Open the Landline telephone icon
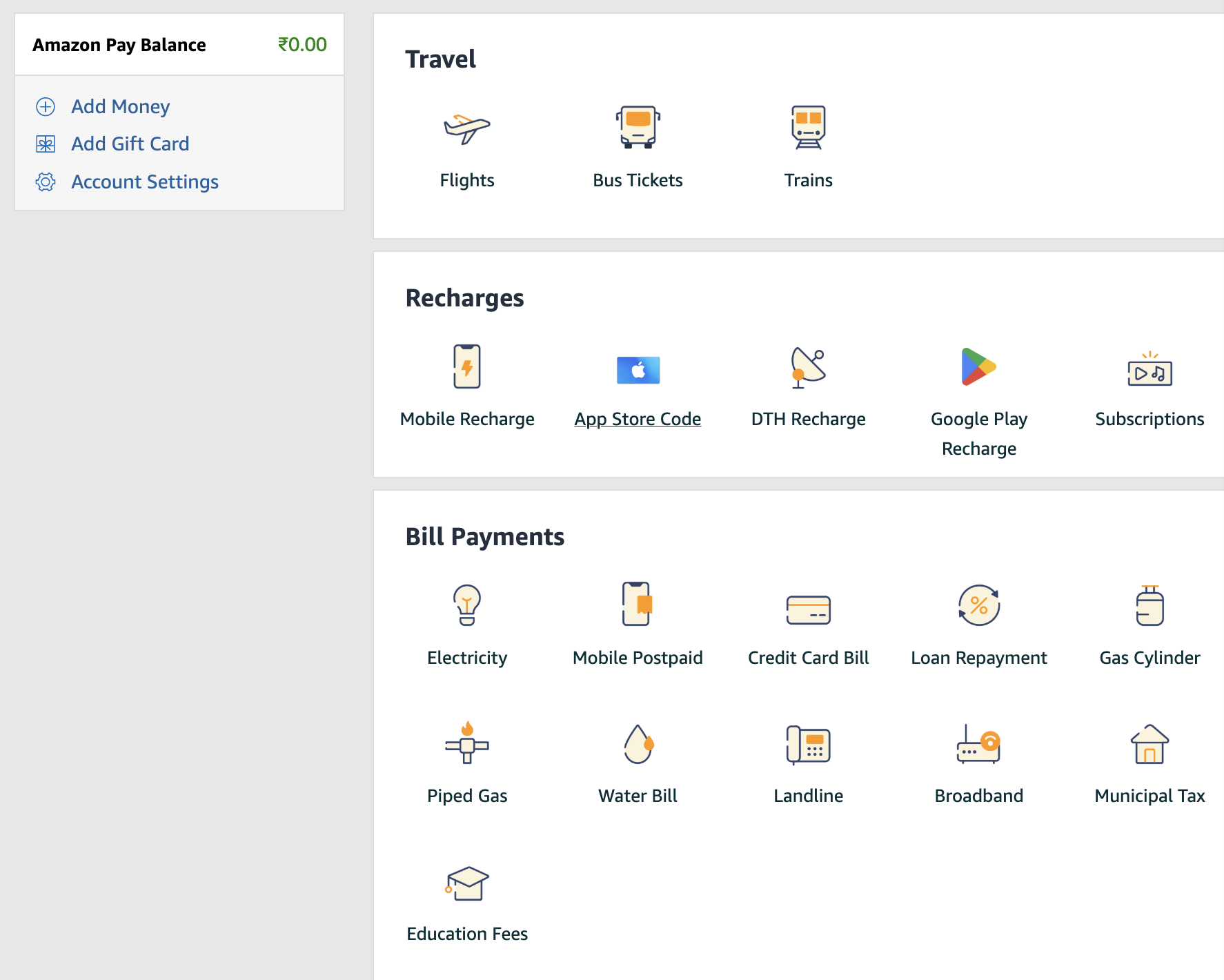 808,745
